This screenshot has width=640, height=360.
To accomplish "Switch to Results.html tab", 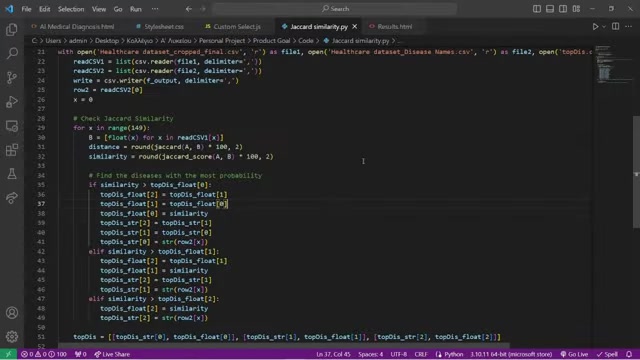I will click(391, 27).
